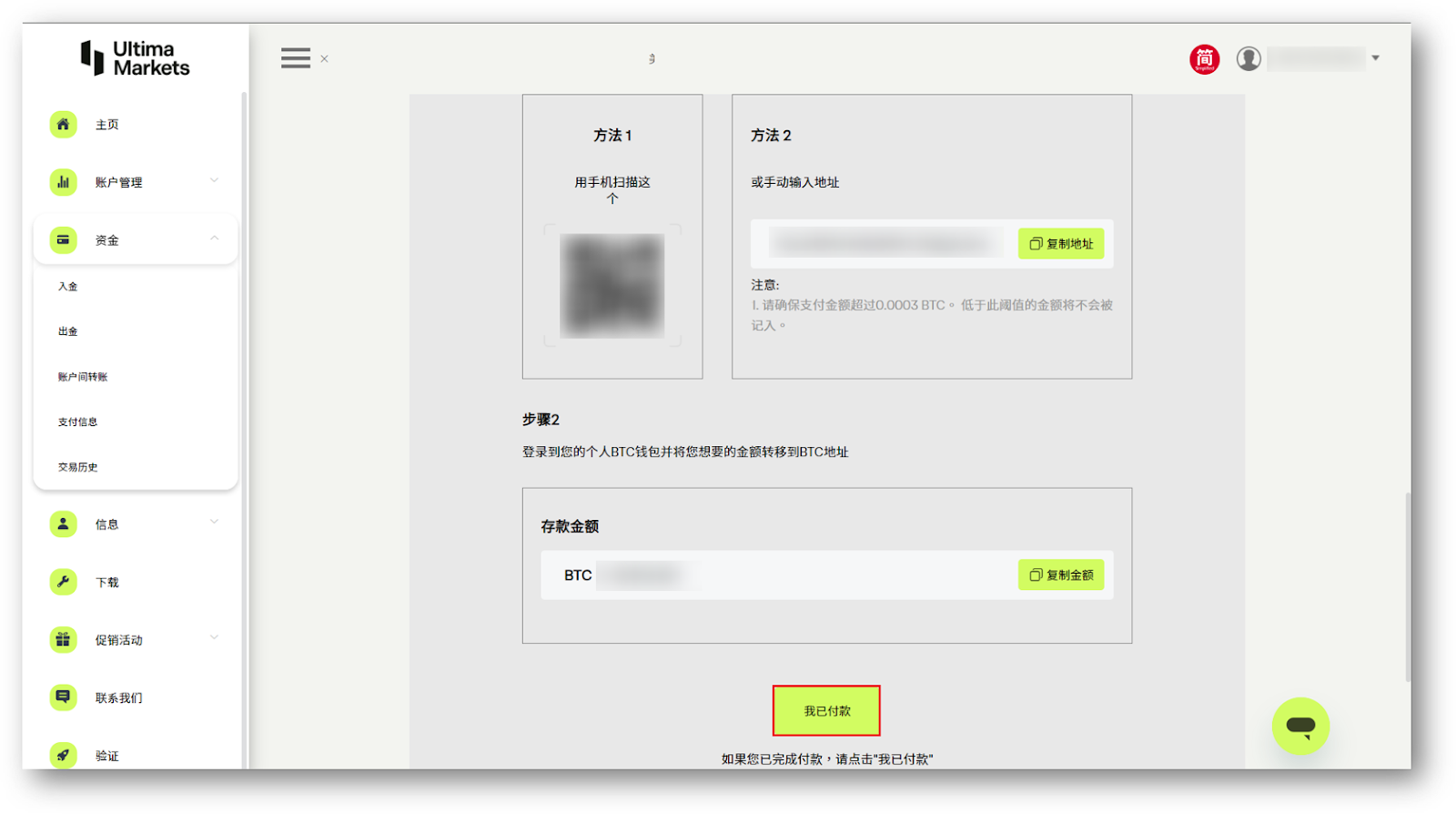Click the BTC deposit amount field
Viewport: 1456px width, 814px height.
(826, 575)
